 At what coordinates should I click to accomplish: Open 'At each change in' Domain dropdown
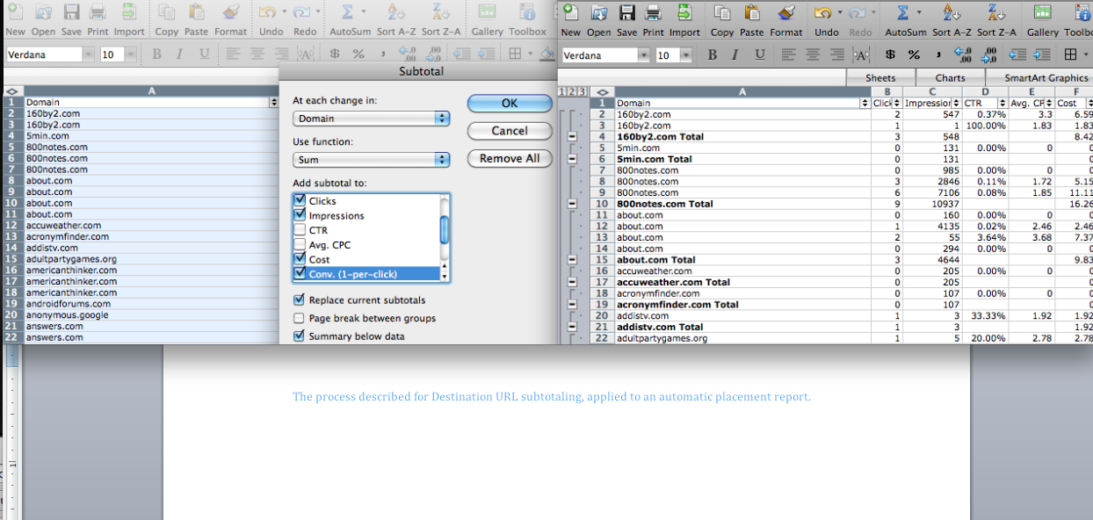click(x=372, y=118)
